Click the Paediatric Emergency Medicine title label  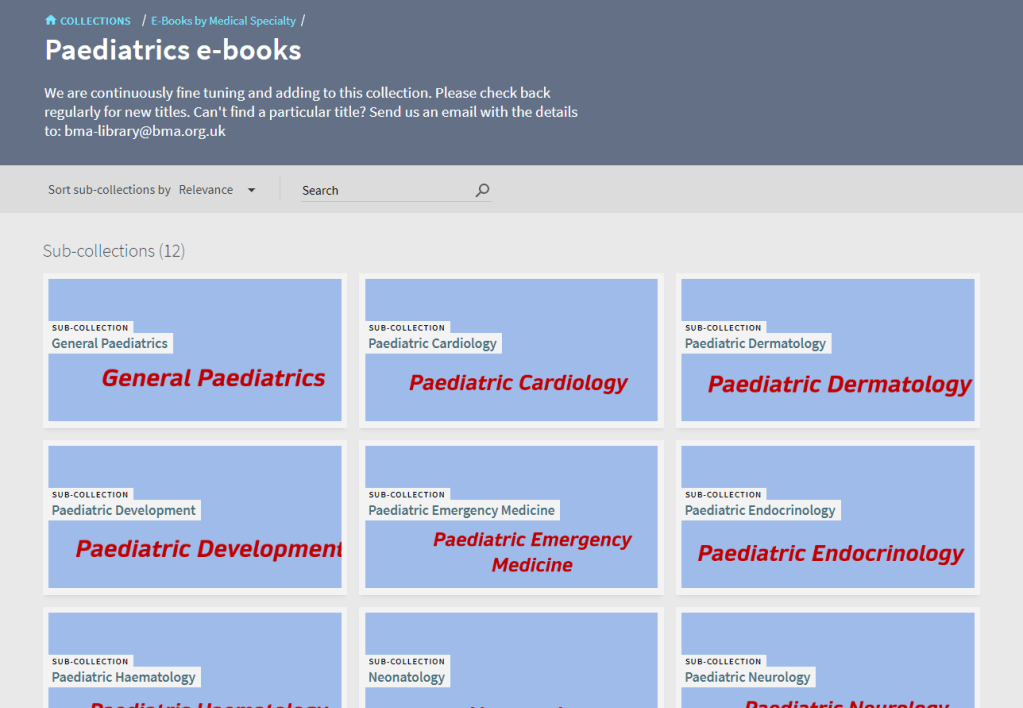click(x=461, y=510)
